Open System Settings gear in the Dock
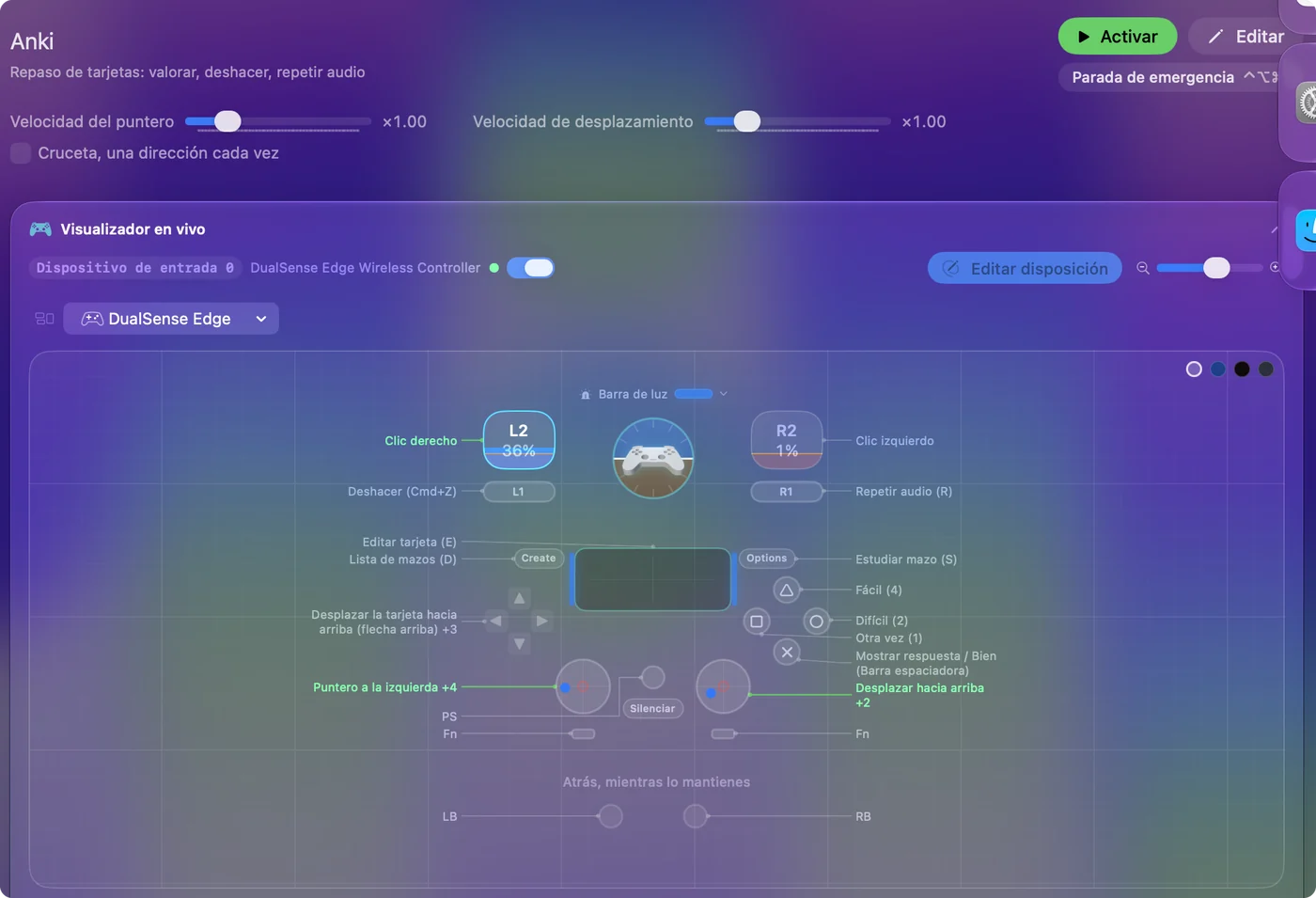Screen dimensions: 1316x898 click(x=1306, y=102)
